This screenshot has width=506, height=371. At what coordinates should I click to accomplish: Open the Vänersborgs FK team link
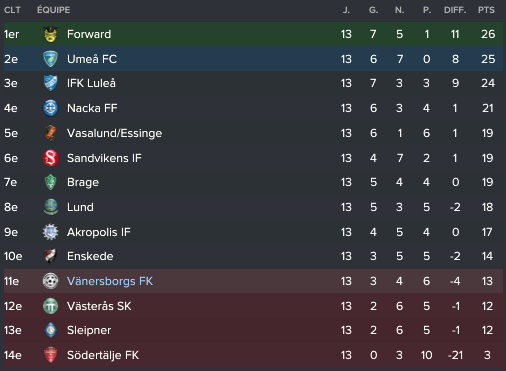[110, 281]
